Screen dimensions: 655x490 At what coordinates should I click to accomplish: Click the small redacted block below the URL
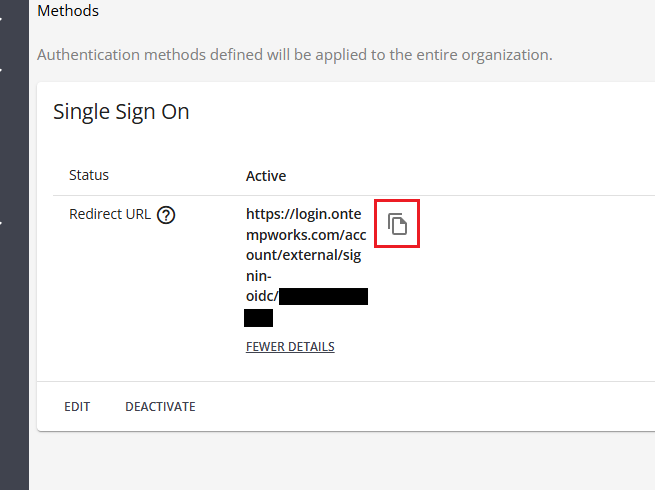pyautogui.click(x=258, y=318)
